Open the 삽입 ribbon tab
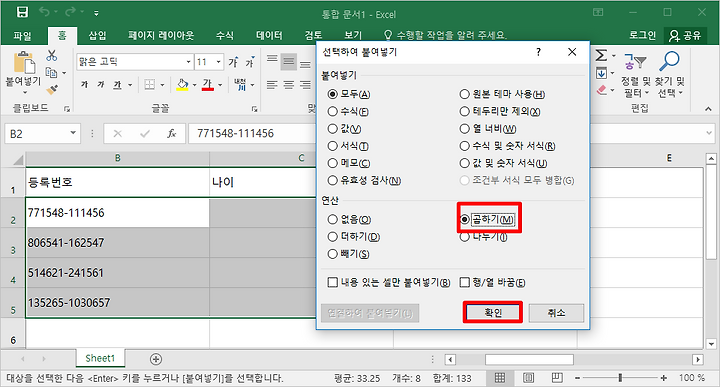 pyautogui.click(x=97, y=35)
